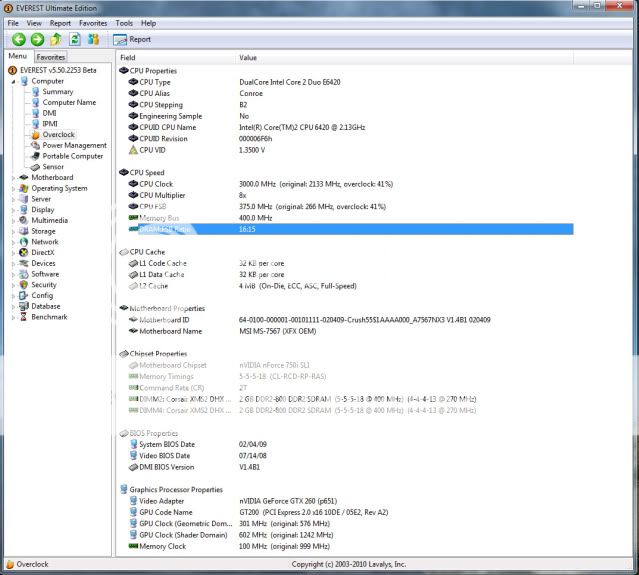Select the CPU Stepping row

click(350, 105)
